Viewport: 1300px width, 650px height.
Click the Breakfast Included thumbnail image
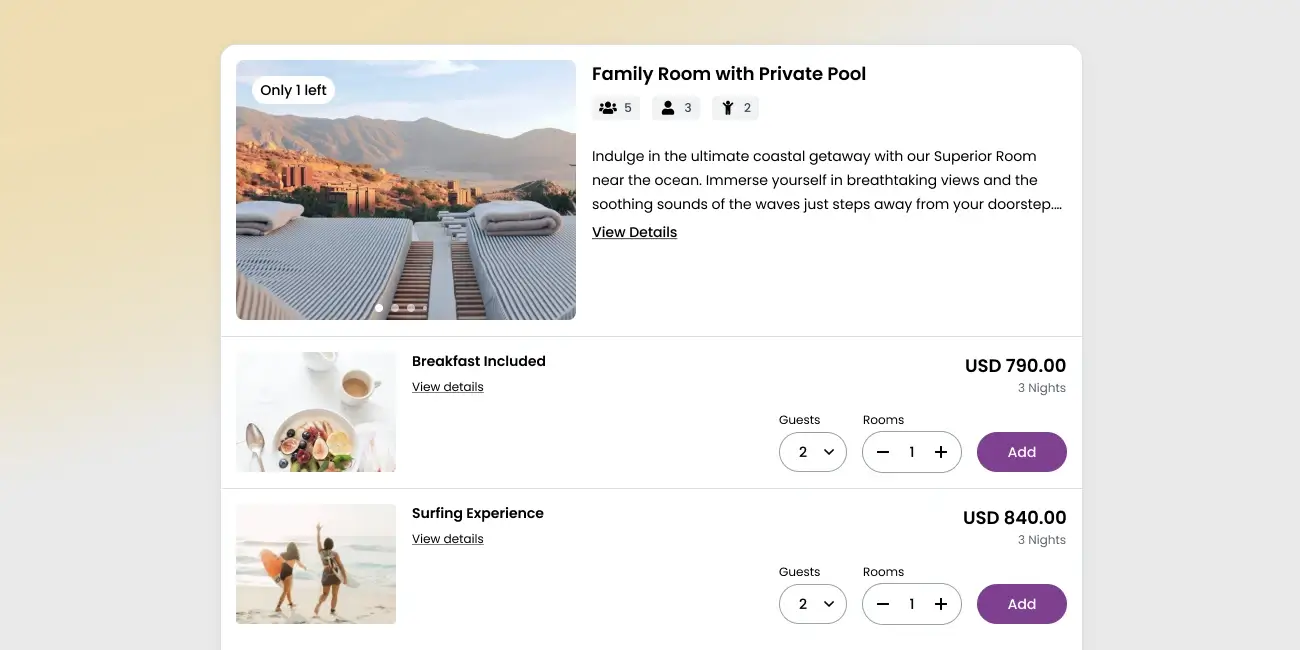[x=316, y=412]
